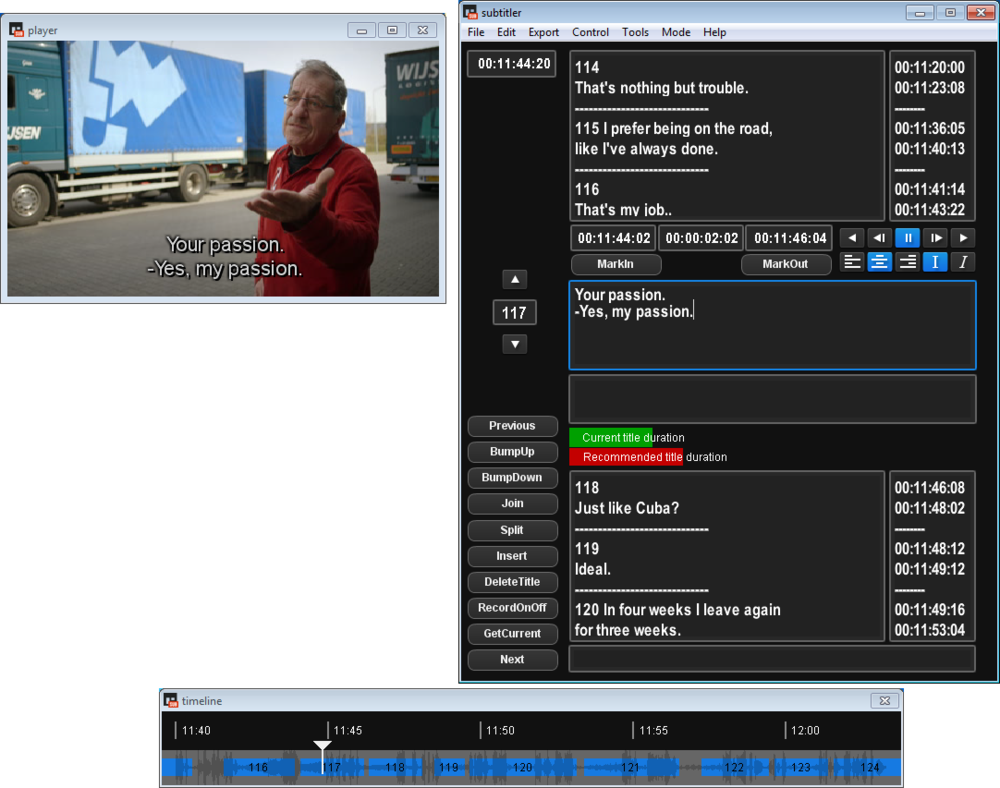Click subtitle block 121 on the timeline
This screenshot has height=788, width=1000.
[630, 768]
